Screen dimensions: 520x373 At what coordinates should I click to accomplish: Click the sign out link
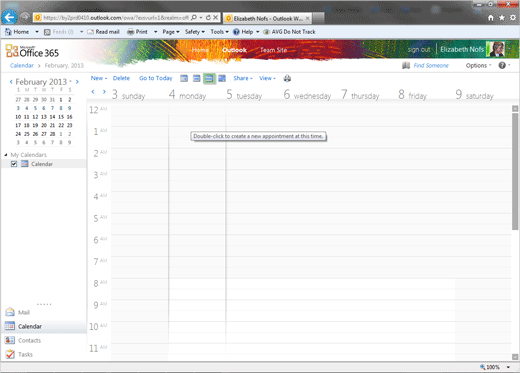(x=419, y=49)
